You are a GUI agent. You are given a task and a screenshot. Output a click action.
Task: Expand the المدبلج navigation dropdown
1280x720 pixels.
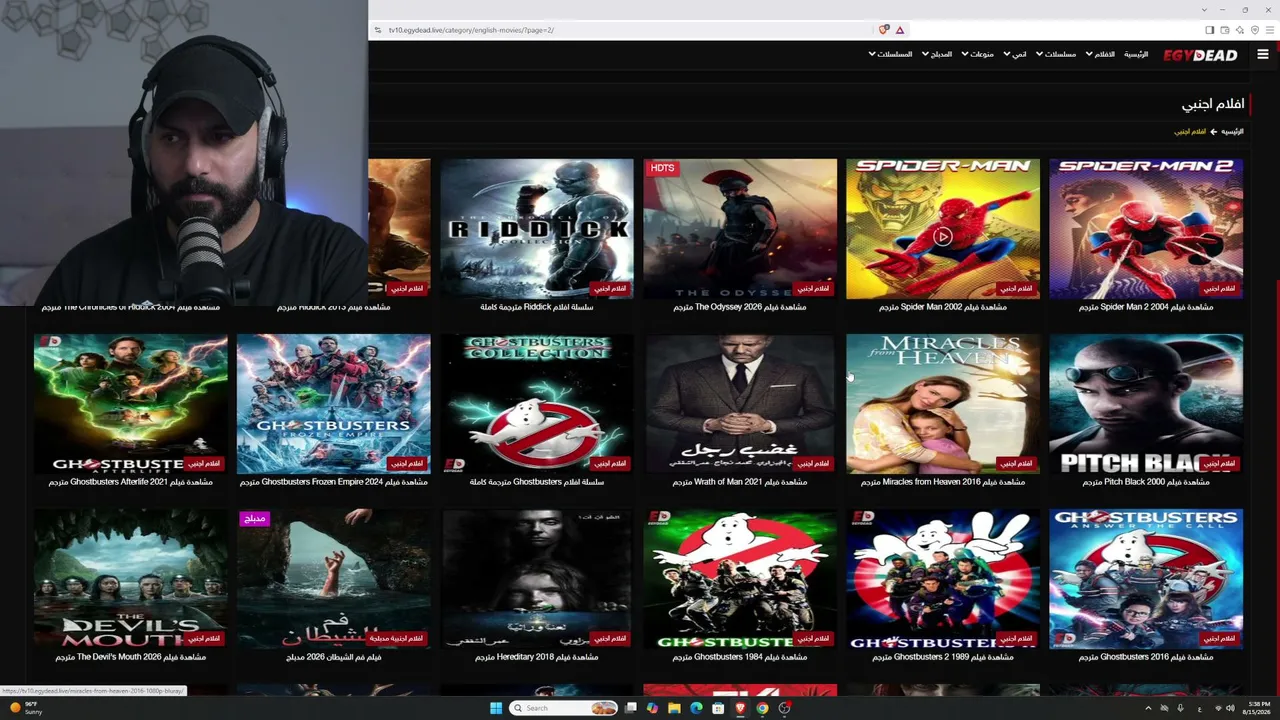(937, 54)
